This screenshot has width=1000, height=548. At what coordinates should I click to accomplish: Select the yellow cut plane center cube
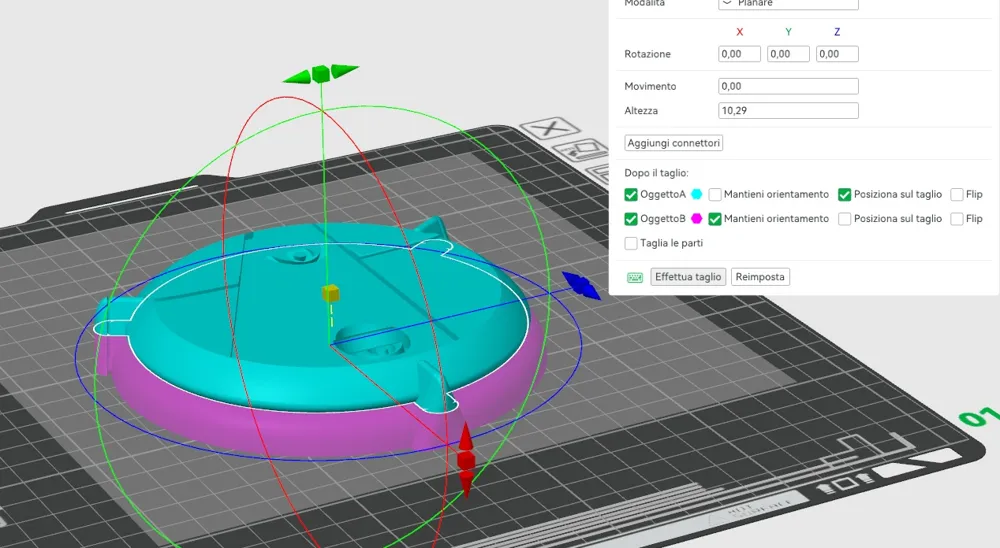330,293
